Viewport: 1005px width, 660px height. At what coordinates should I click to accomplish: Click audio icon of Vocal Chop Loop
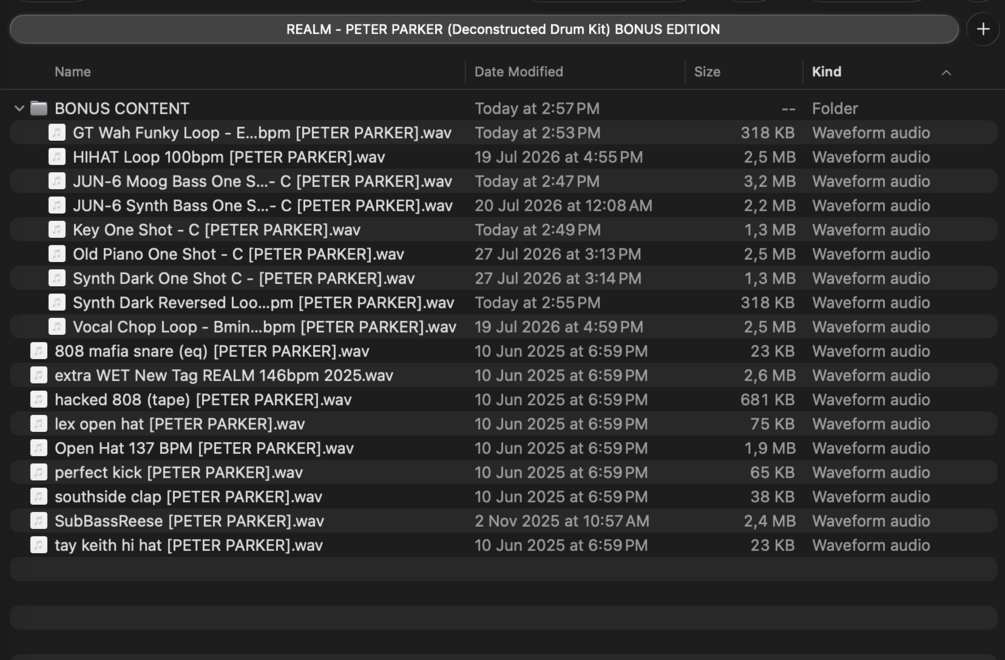(57, 327)
